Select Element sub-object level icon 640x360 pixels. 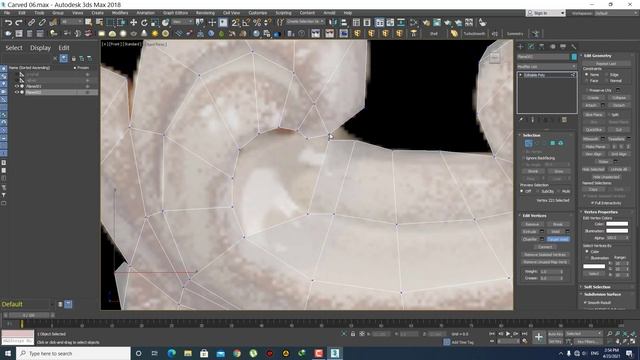[x=560, y=143]
